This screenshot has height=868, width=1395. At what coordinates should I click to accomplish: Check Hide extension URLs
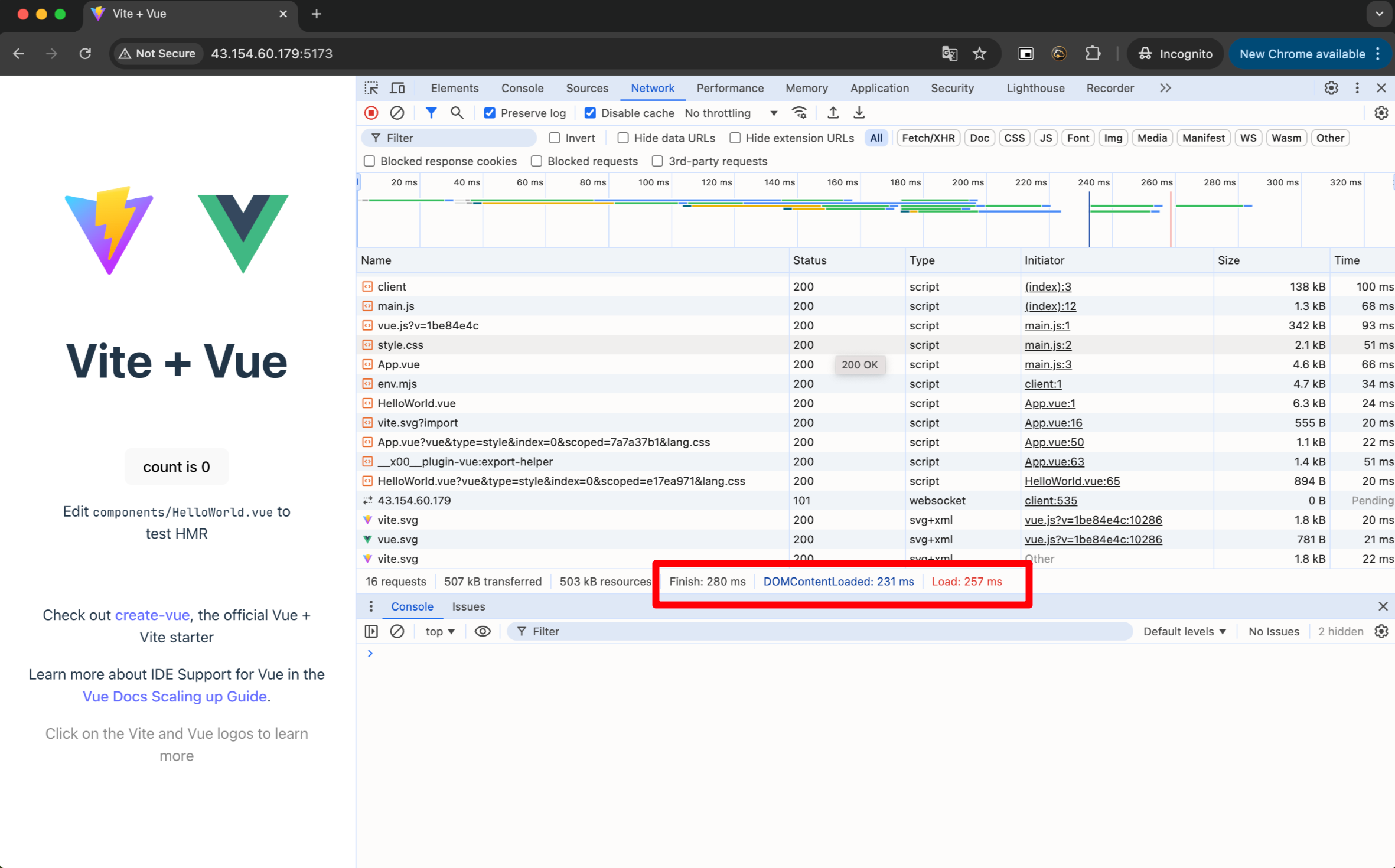click(735, 138)
